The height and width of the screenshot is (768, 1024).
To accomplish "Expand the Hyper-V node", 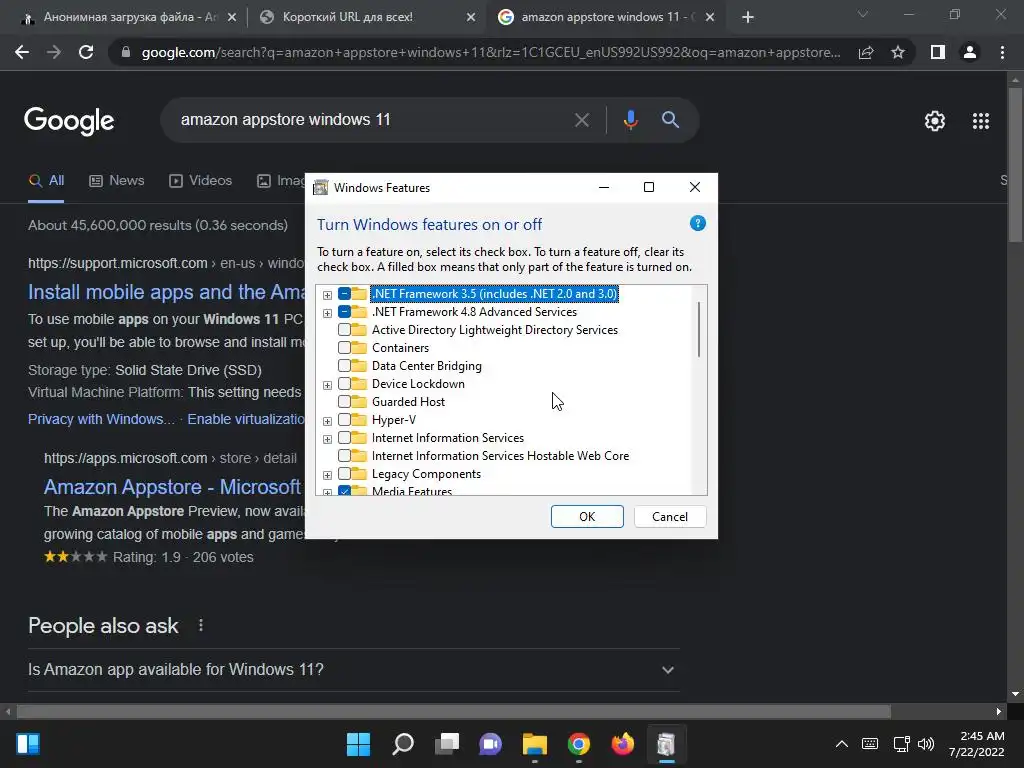I will (x=327, y=421).
